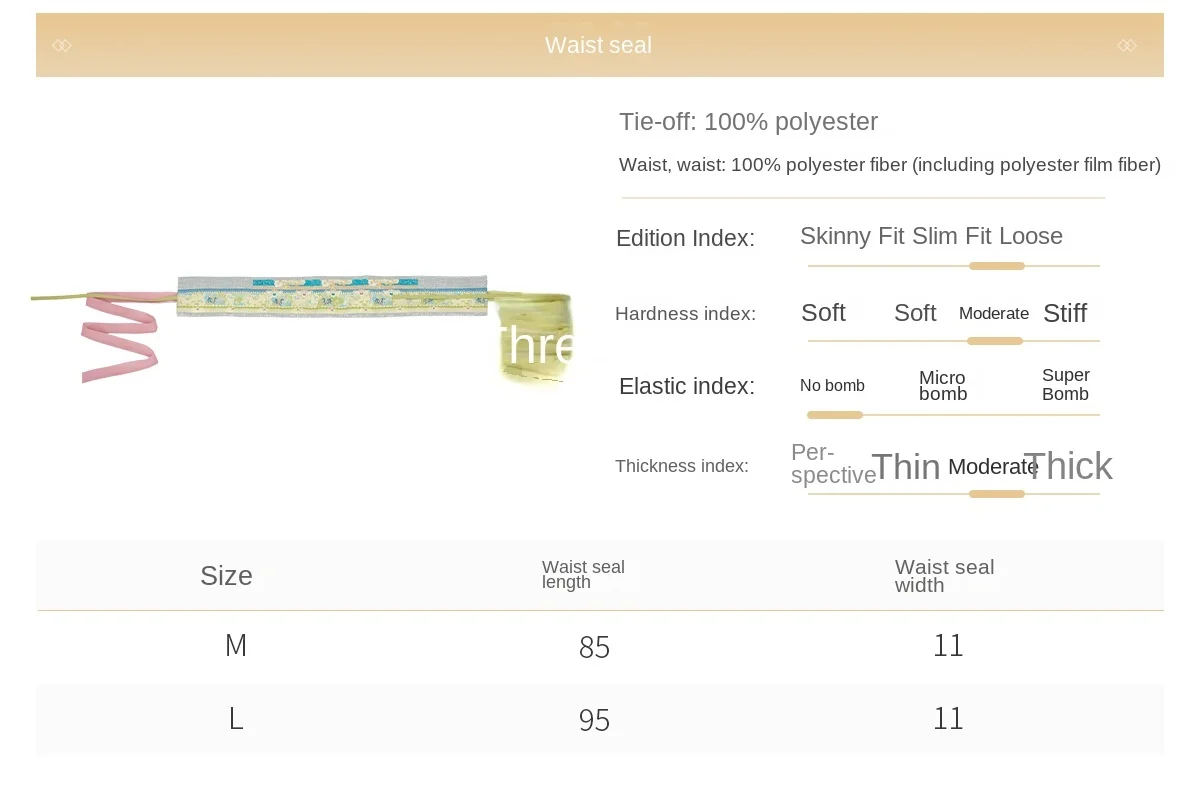
Task: Click the Edition Index slider marker
Action: tap(997, 266)
